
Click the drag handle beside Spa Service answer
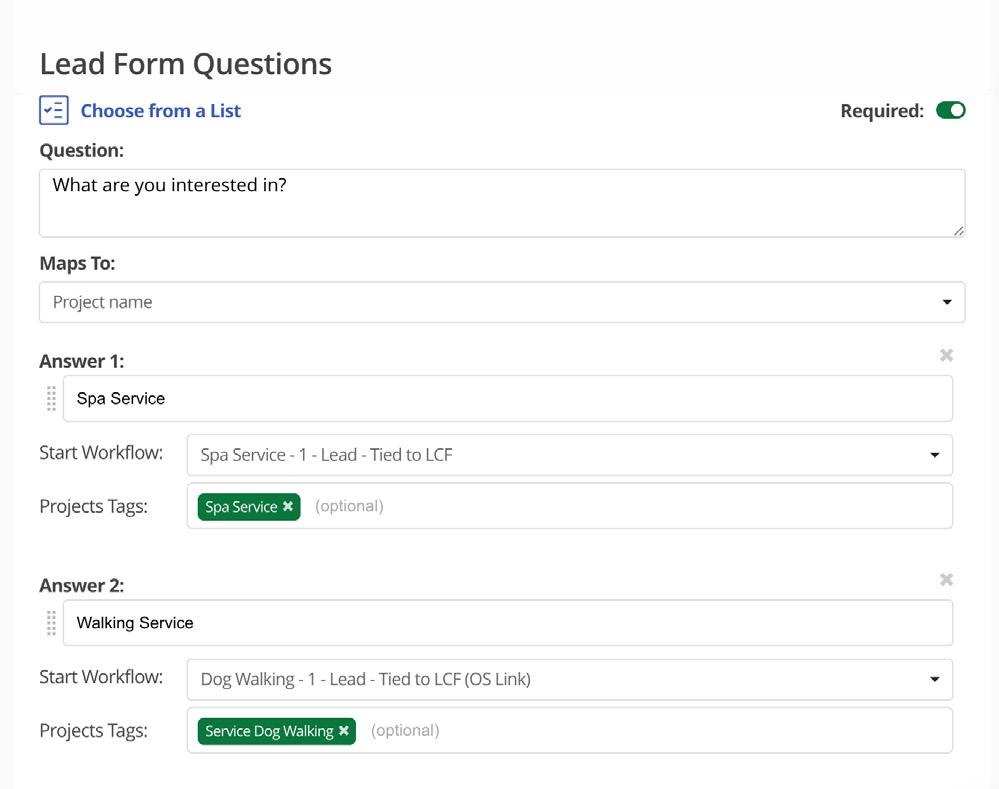[x=52, y=399]
